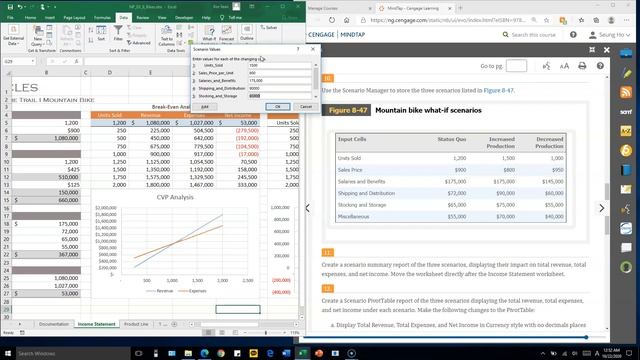Switch to the Home ribbon tab
Image resolution: width=640 pixels, height=360 pixels.
[30, 18]
